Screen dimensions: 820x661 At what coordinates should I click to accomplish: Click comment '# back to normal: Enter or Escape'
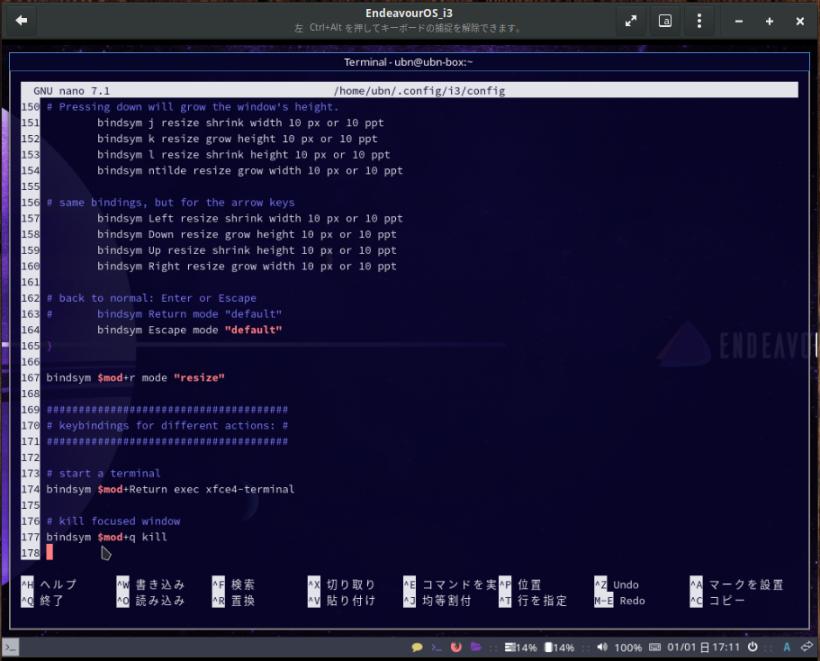pos(151,298)
